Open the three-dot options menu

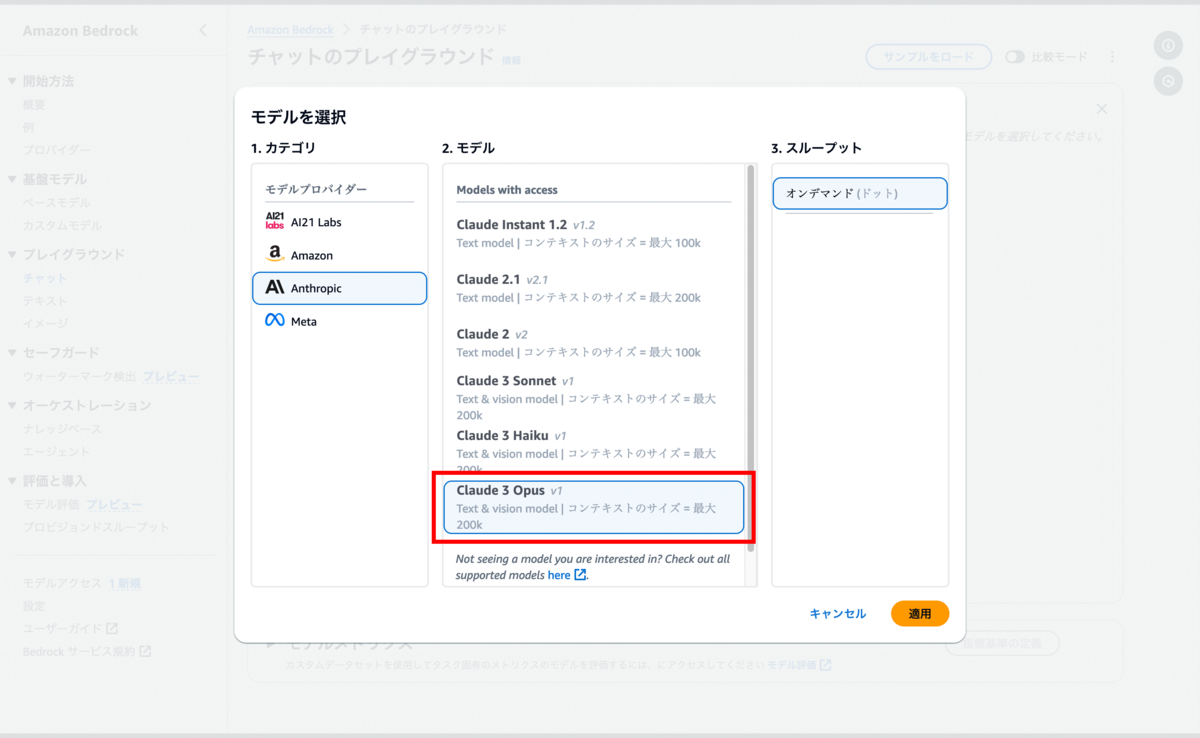point(1112,57)
